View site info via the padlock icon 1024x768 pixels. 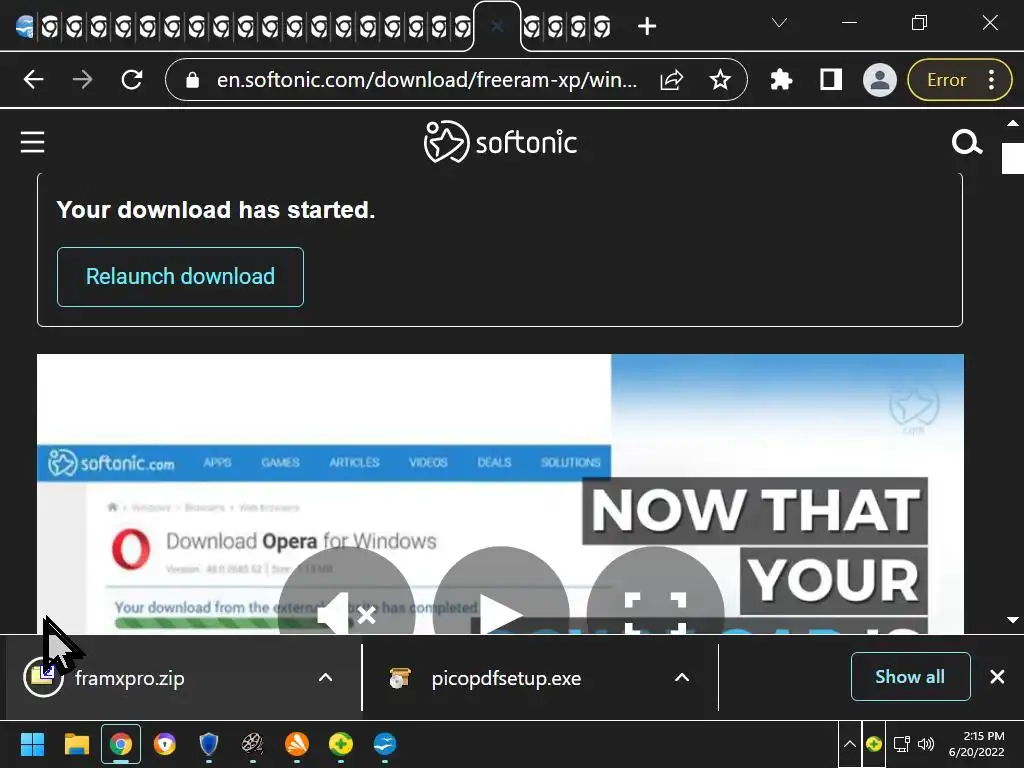click(192, 80)
